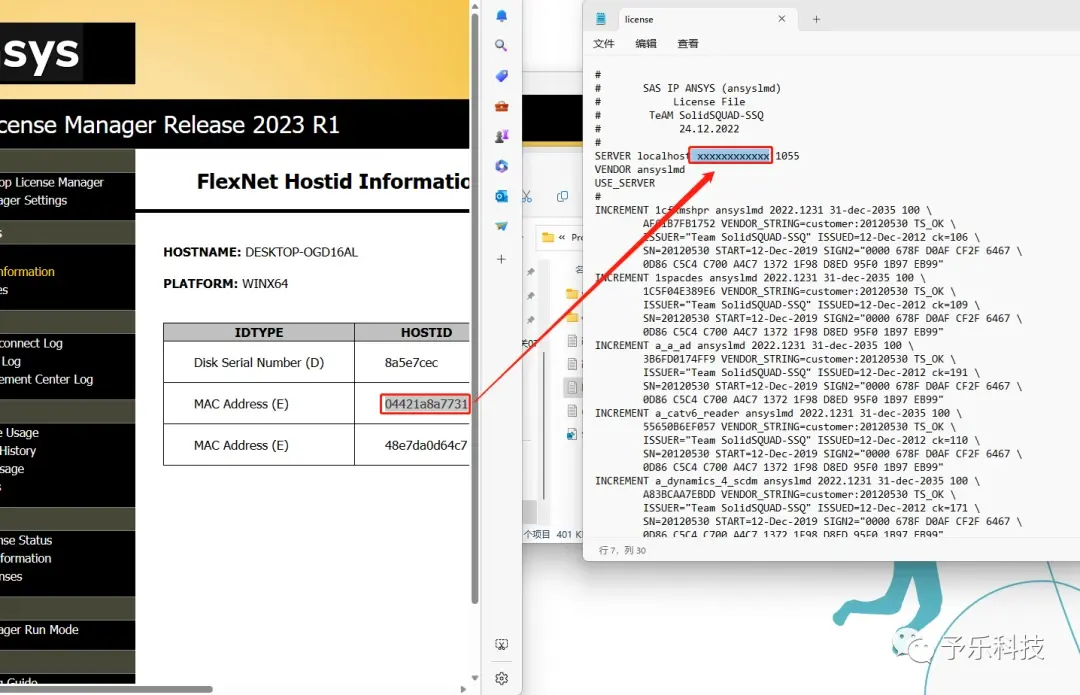Screen dimensions: 1080x695
Task: Click the Disk Serial Number (D) cell
Action: pos(259,362)
